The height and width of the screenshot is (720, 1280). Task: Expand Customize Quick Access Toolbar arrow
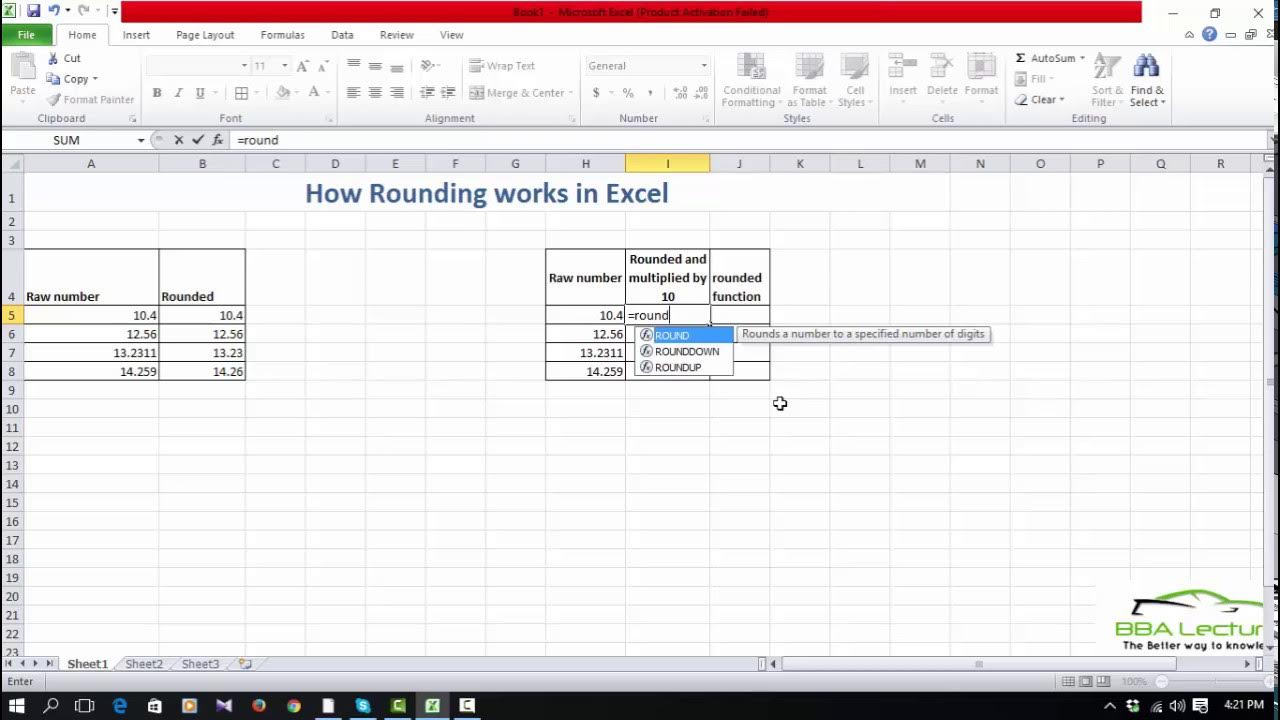tap(114, 12)
